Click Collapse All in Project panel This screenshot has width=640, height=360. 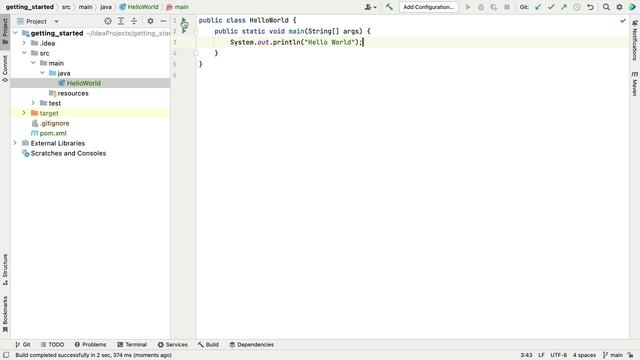tap(134, 21)
